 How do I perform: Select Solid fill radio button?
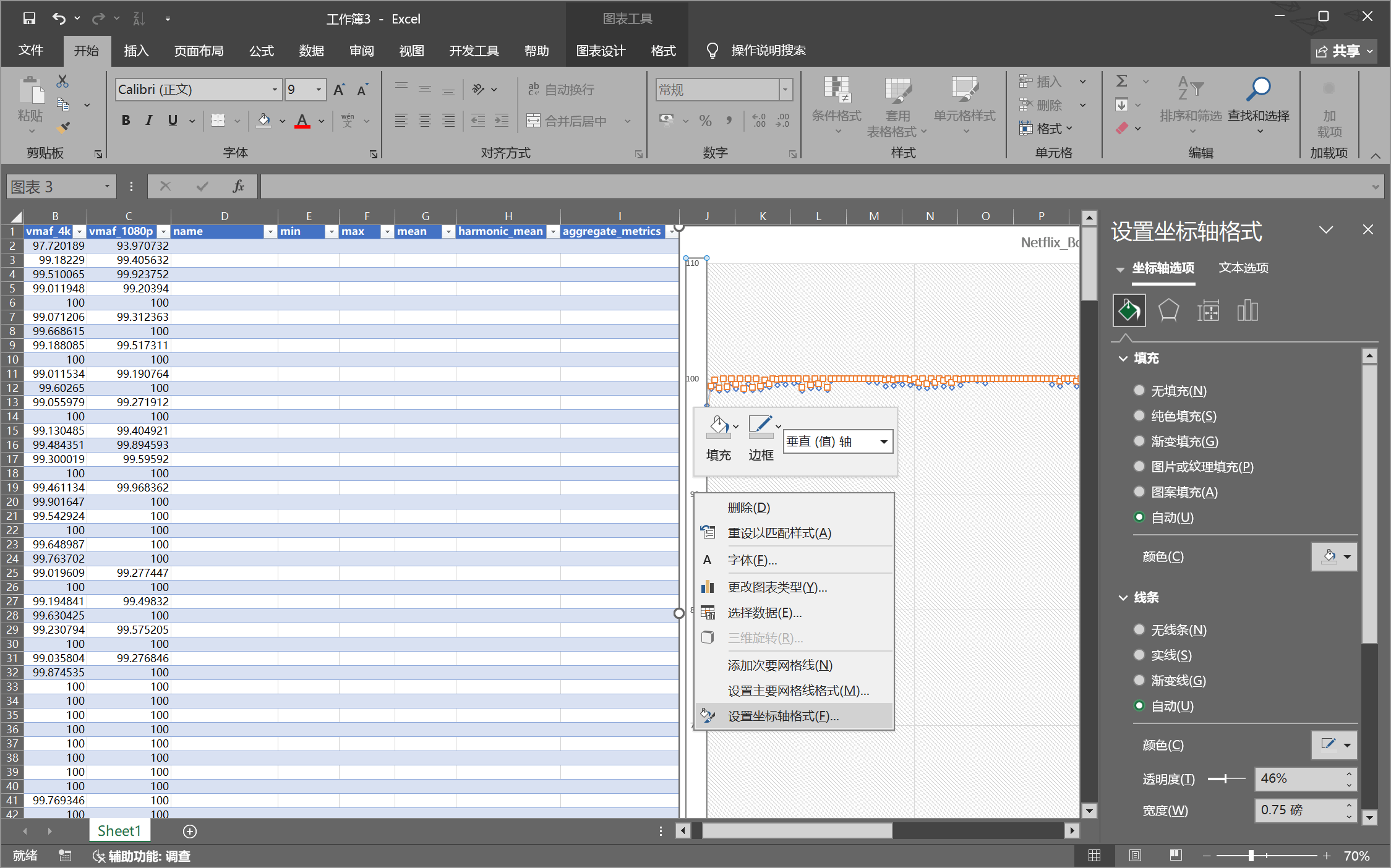(x=1139, y=415)
